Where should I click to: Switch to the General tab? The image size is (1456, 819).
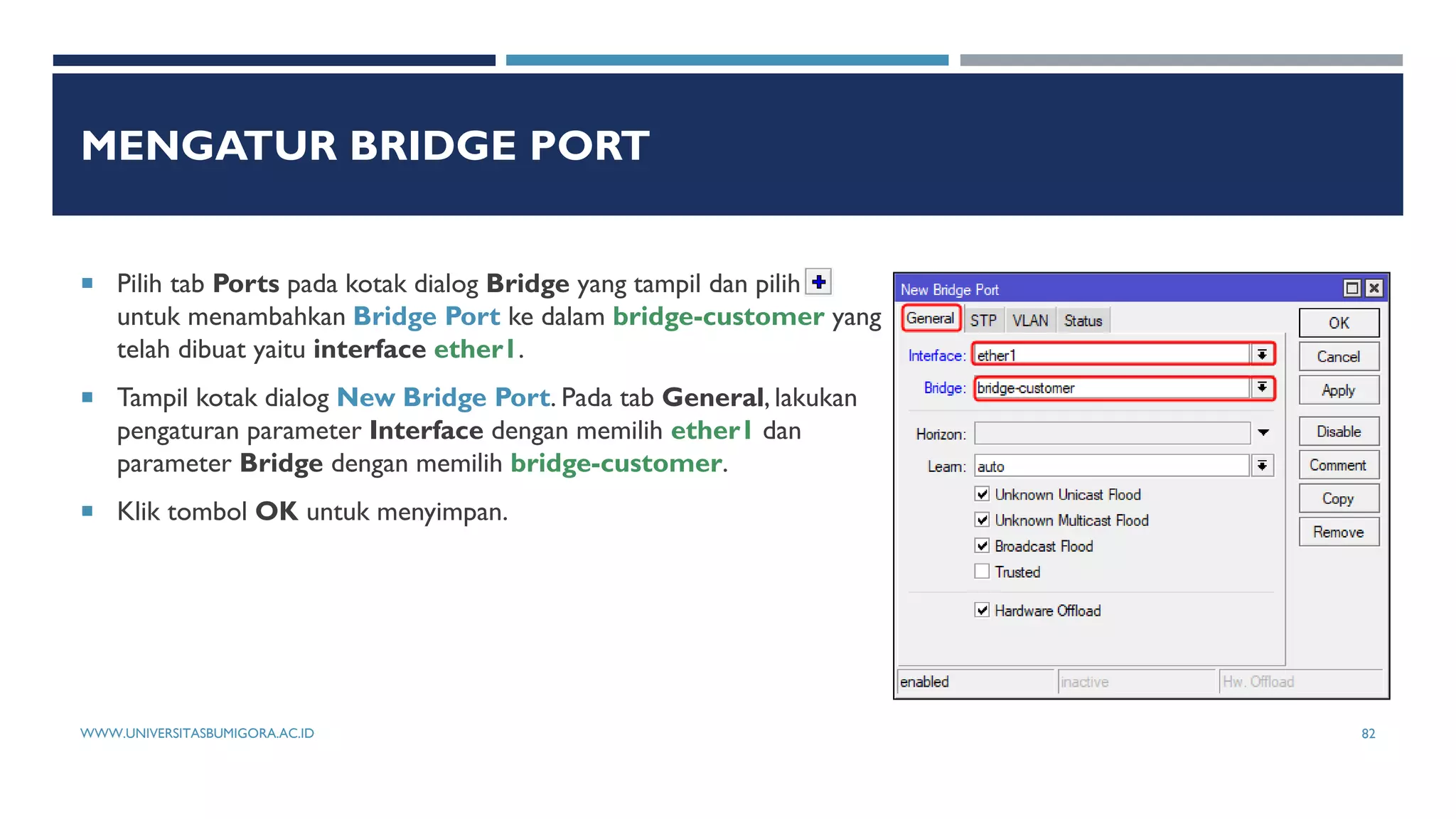tap(931, 318)
